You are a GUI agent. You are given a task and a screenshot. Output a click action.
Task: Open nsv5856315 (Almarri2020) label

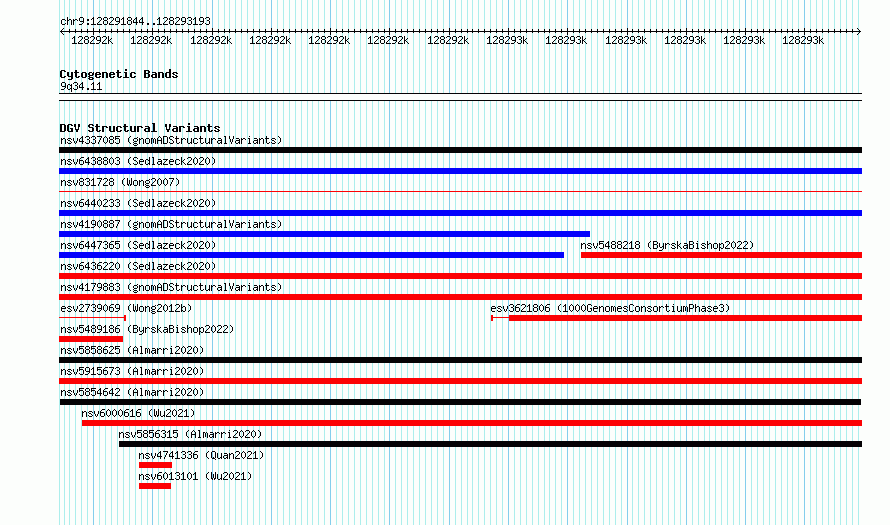point(190,434)
